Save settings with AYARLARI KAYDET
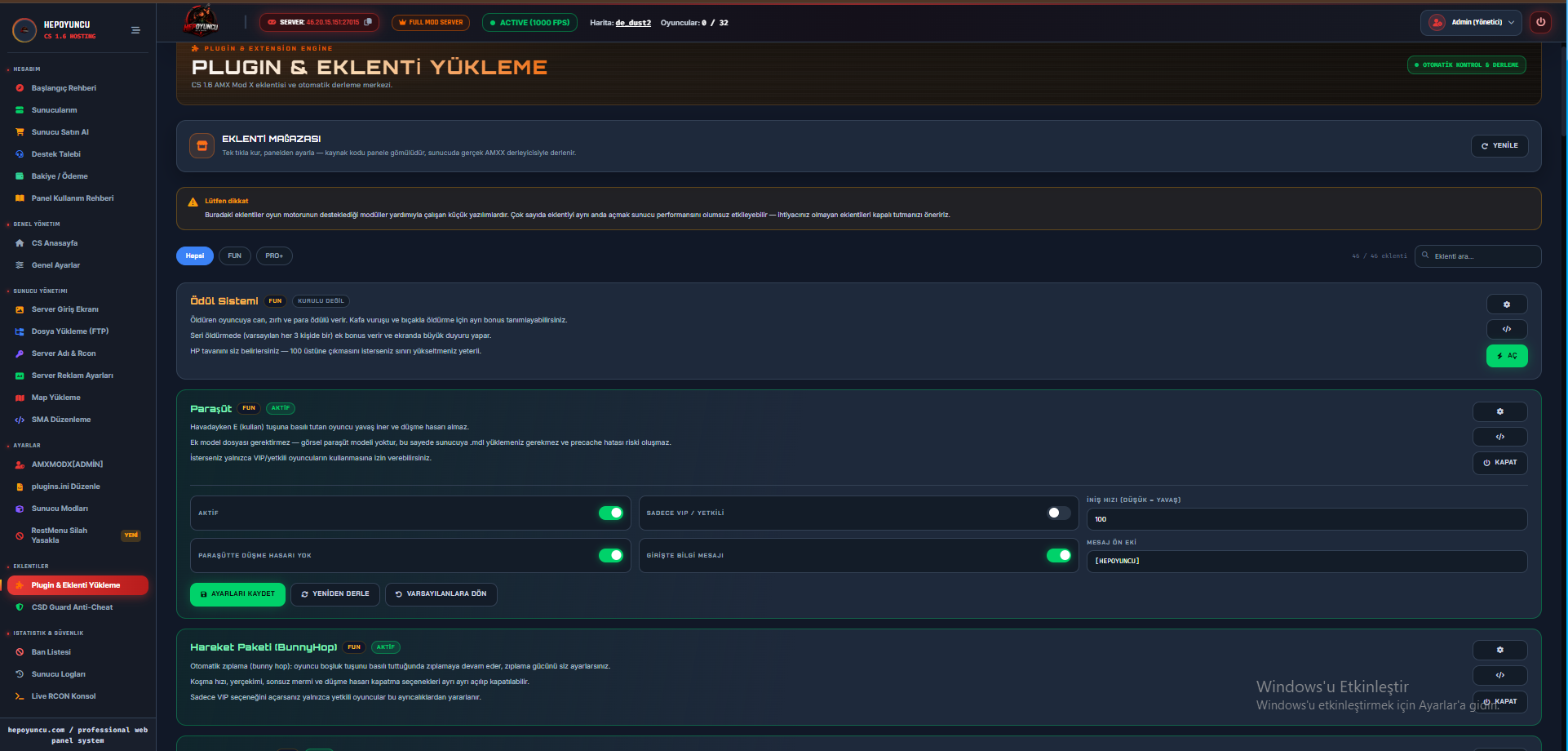1568x751 pixels. pyautogui.click(x=237, y=594)
